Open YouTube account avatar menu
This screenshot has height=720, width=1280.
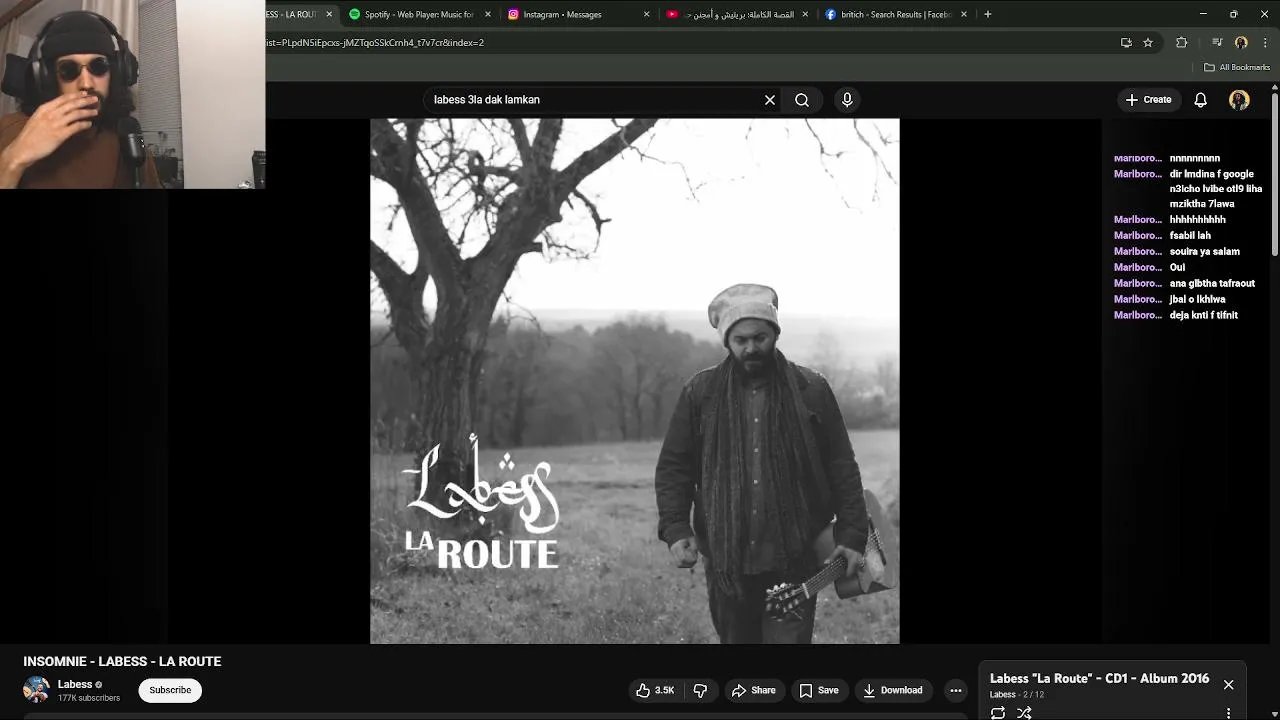pos(1239,100)
